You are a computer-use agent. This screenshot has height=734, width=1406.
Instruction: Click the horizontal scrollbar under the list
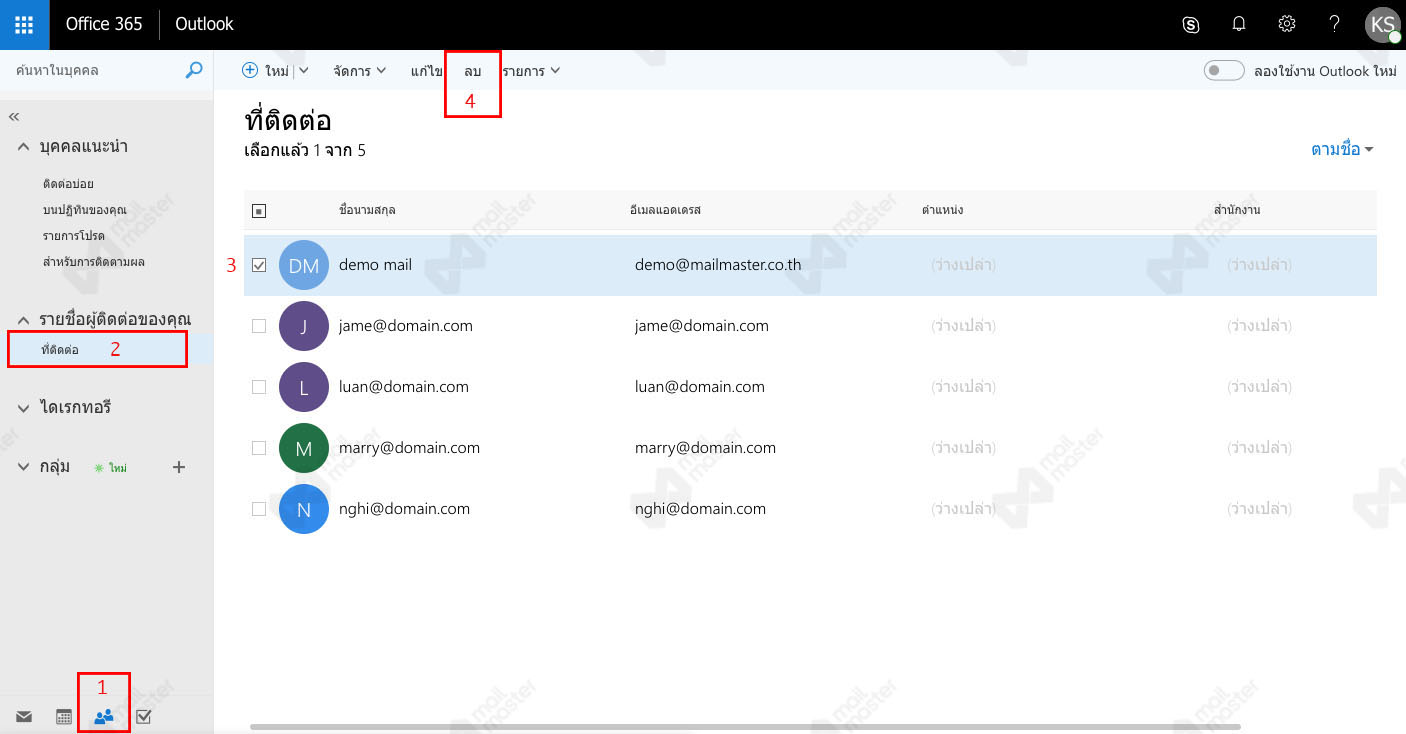click(x=745, y=727)
